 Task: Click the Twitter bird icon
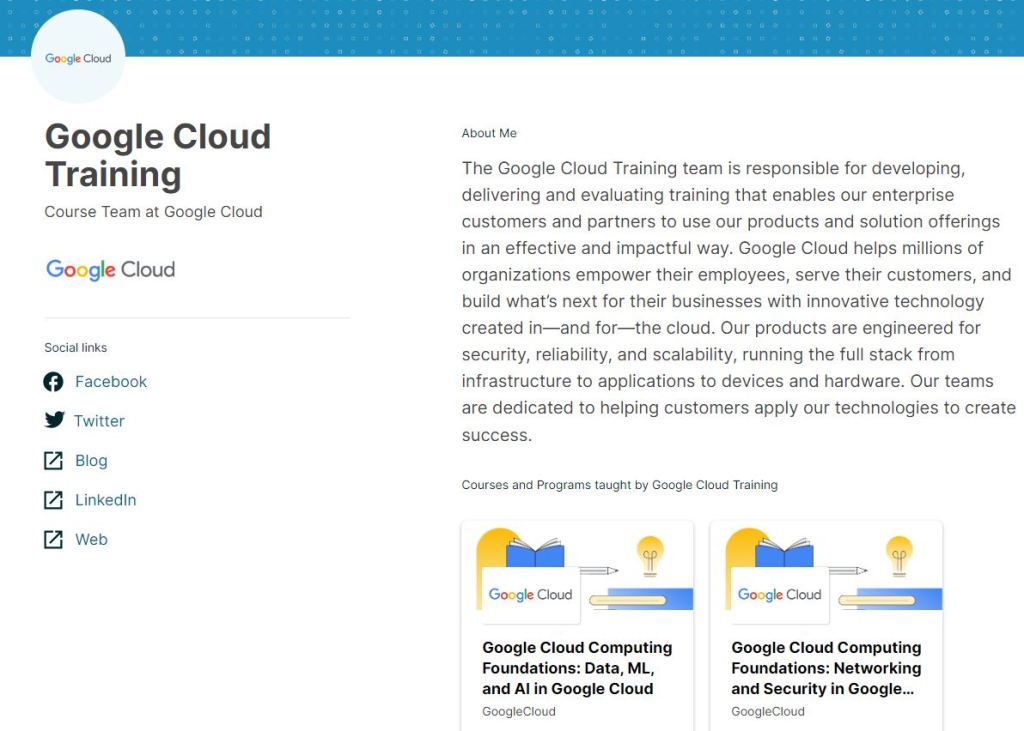point(54,420)
